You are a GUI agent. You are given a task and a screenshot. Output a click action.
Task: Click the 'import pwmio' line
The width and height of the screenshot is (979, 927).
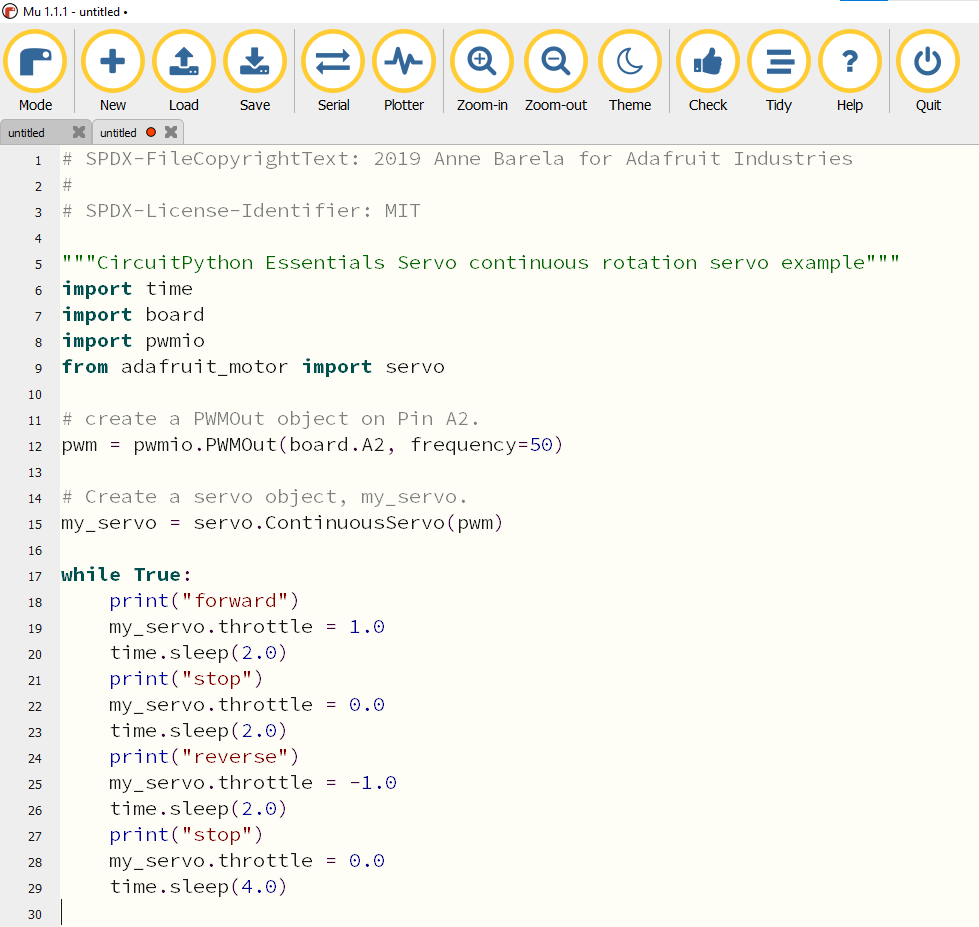click(x=133, y=341)
